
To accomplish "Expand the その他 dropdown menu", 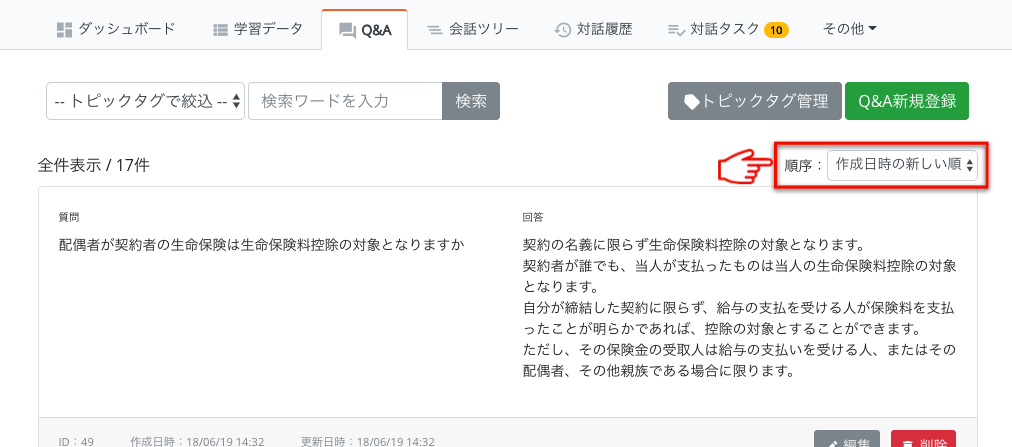I will tap(849, 29).
